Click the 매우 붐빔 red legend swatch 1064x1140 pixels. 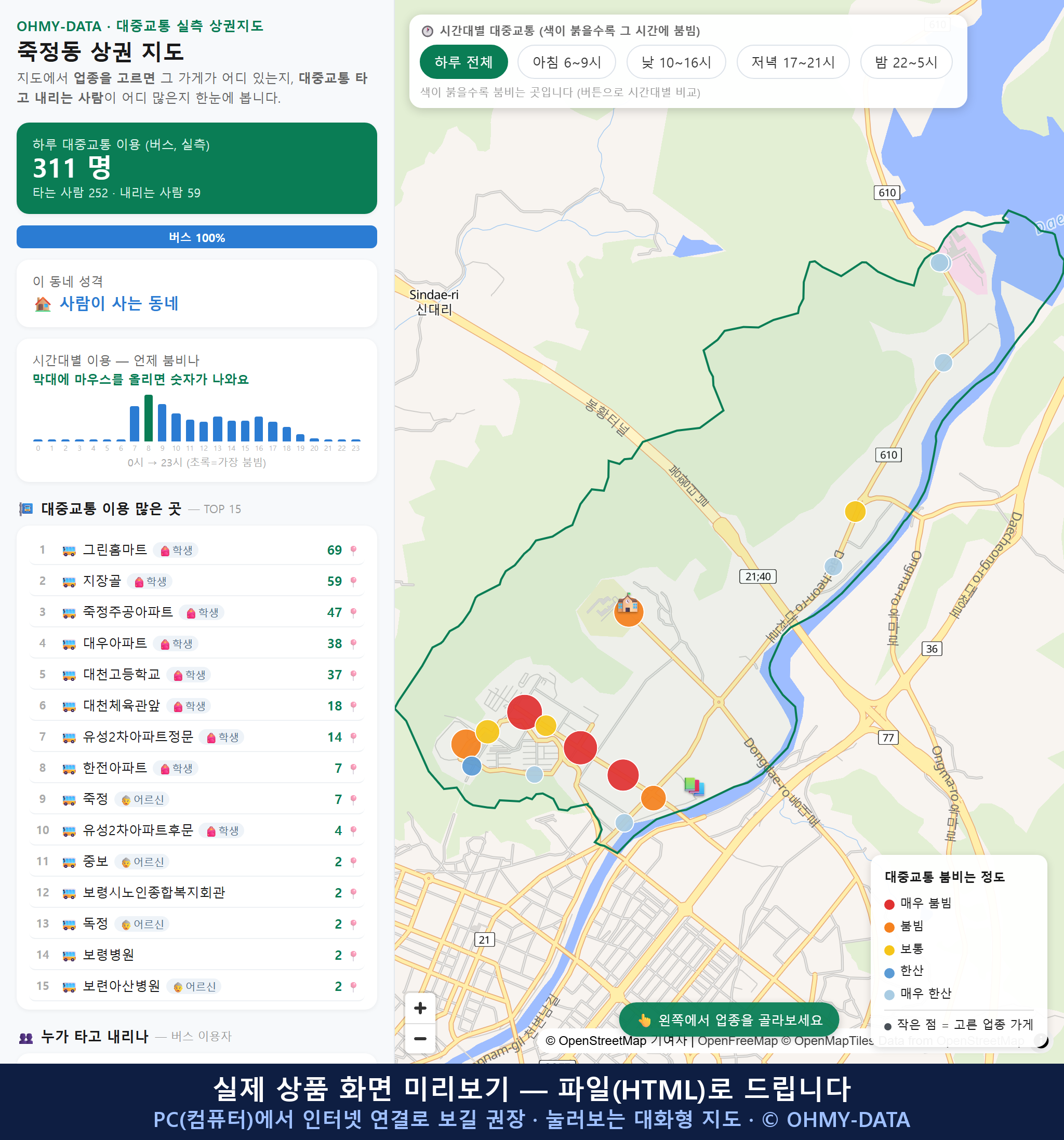tap(889, 904)
